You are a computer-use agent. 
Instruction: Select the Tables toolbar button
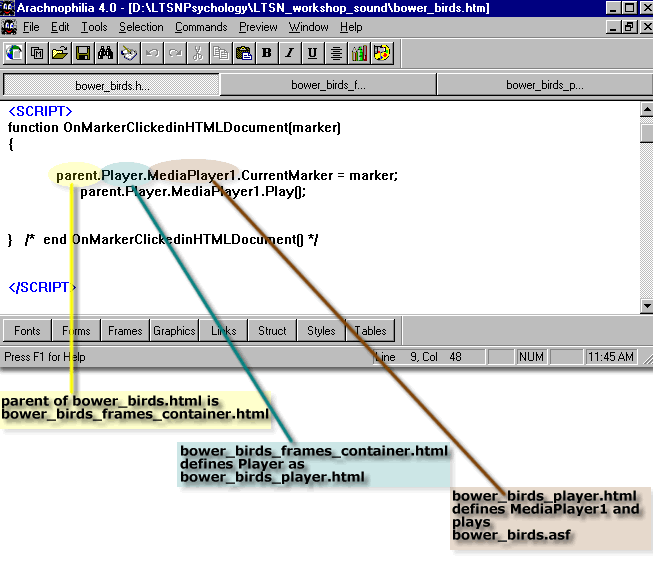(370, 331)
